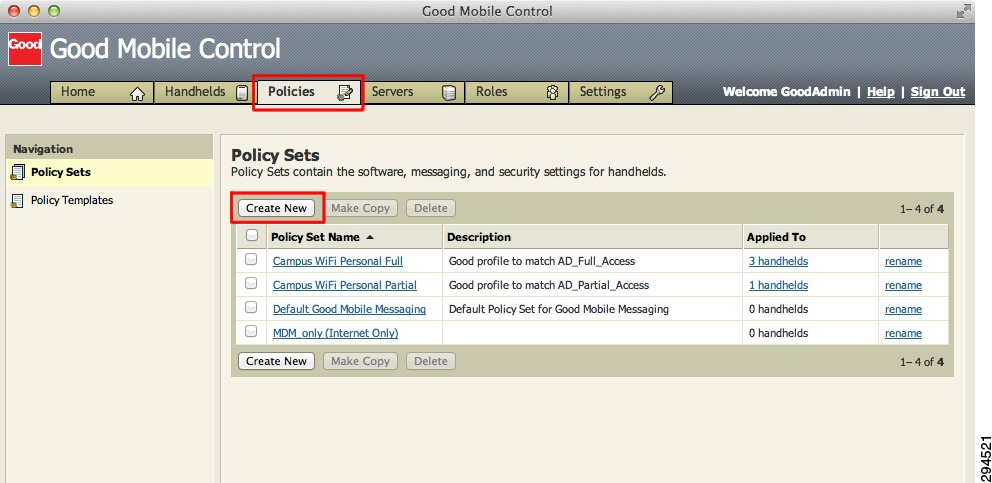Select the MDM_only (Internet Only) checkbox
This screenshot has height=483, width=992.
click(251, 332)
